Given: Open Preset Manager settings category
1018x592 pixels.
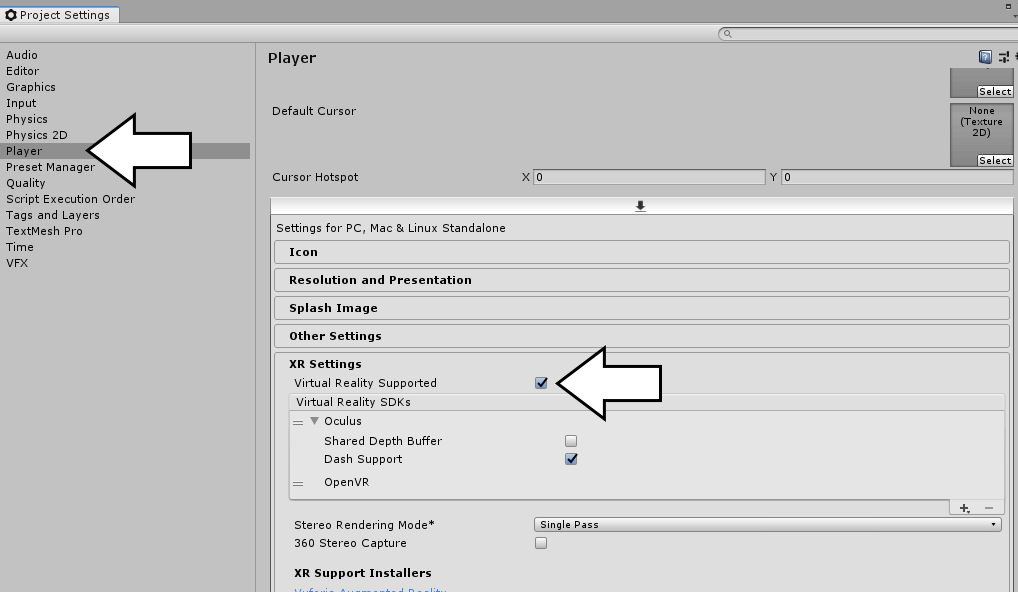Looking at the screenshot, I should (51, 167).
